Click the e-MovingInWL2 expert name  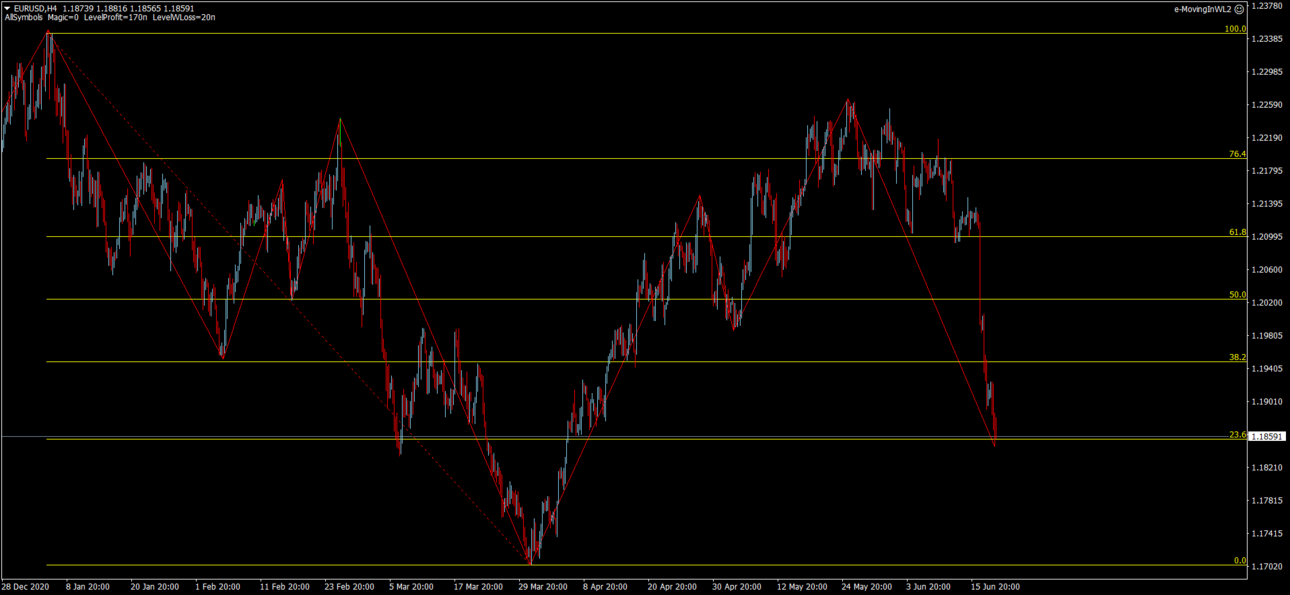coord(1203,8)
